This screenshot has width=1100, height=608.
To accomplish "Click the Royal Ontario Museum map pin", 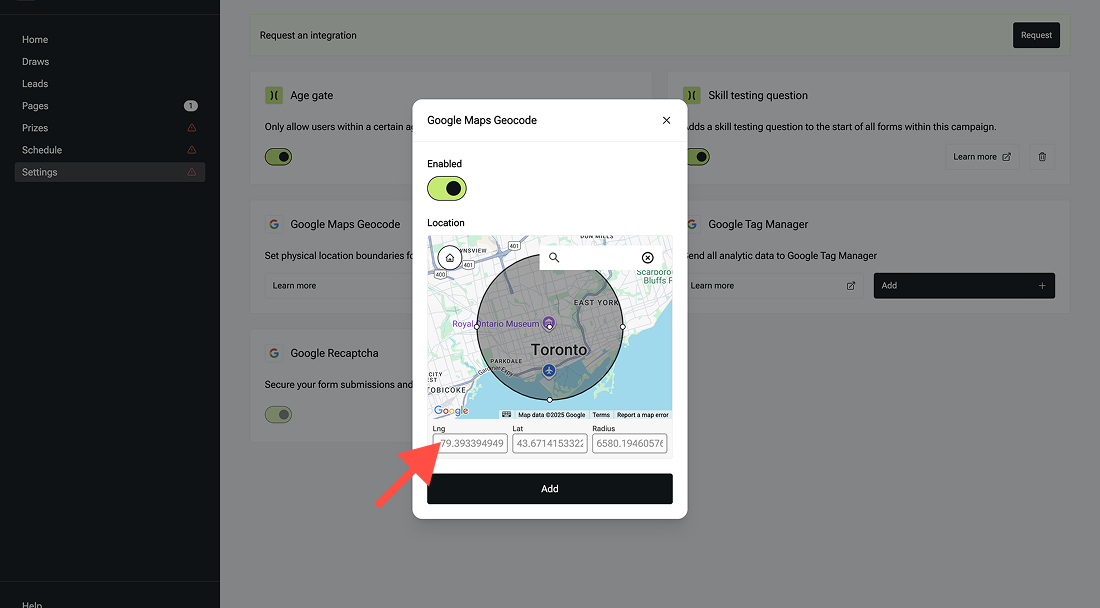I will point(549,323).
